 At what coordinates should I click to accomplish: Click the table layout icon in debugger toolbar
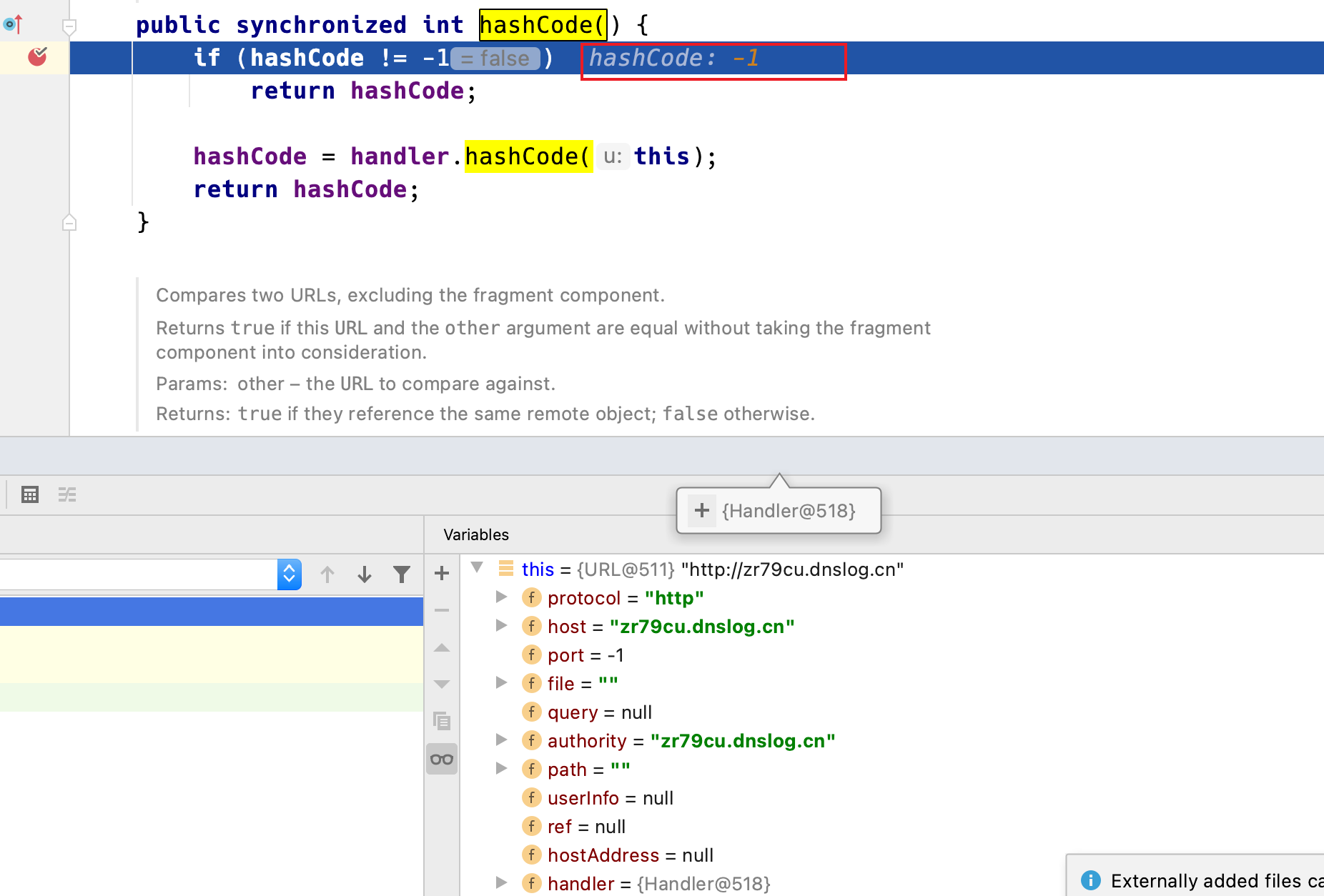pos(30,494)
